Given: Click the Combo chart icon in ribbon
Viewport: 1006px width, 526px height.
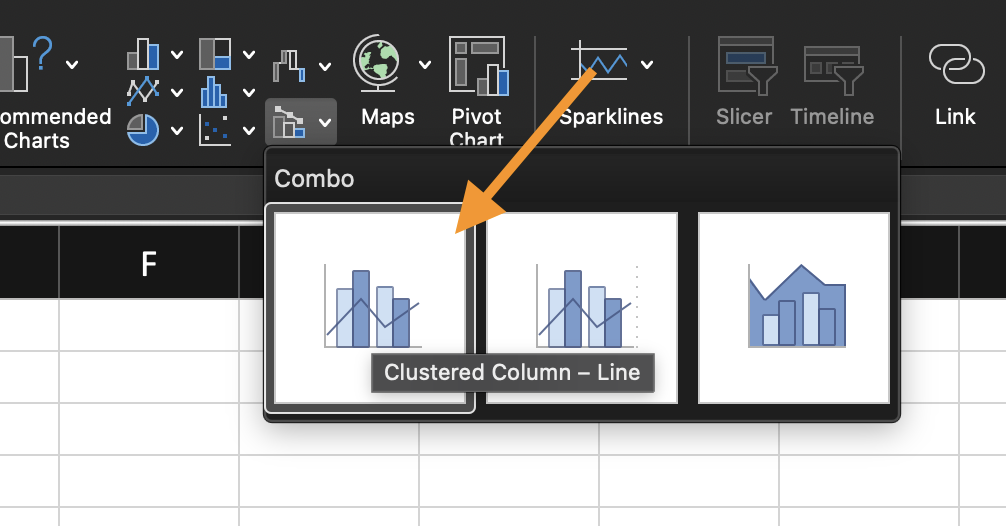Looking at the screenshot, I should [x=289, y=122].
